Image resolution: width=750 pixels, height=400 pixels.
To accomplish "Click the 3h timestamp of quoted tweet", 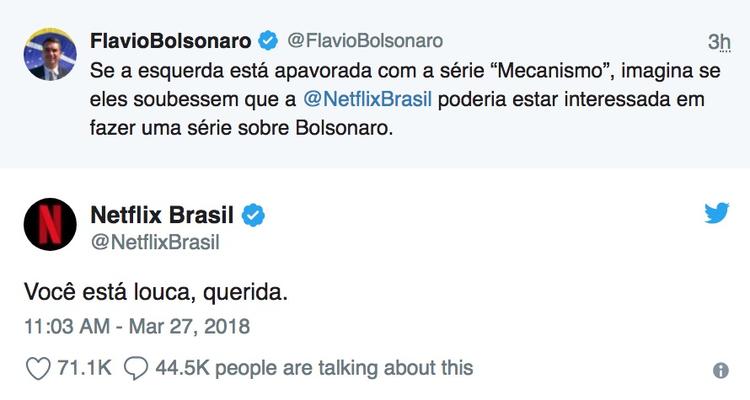I will (x=718, y=42).
